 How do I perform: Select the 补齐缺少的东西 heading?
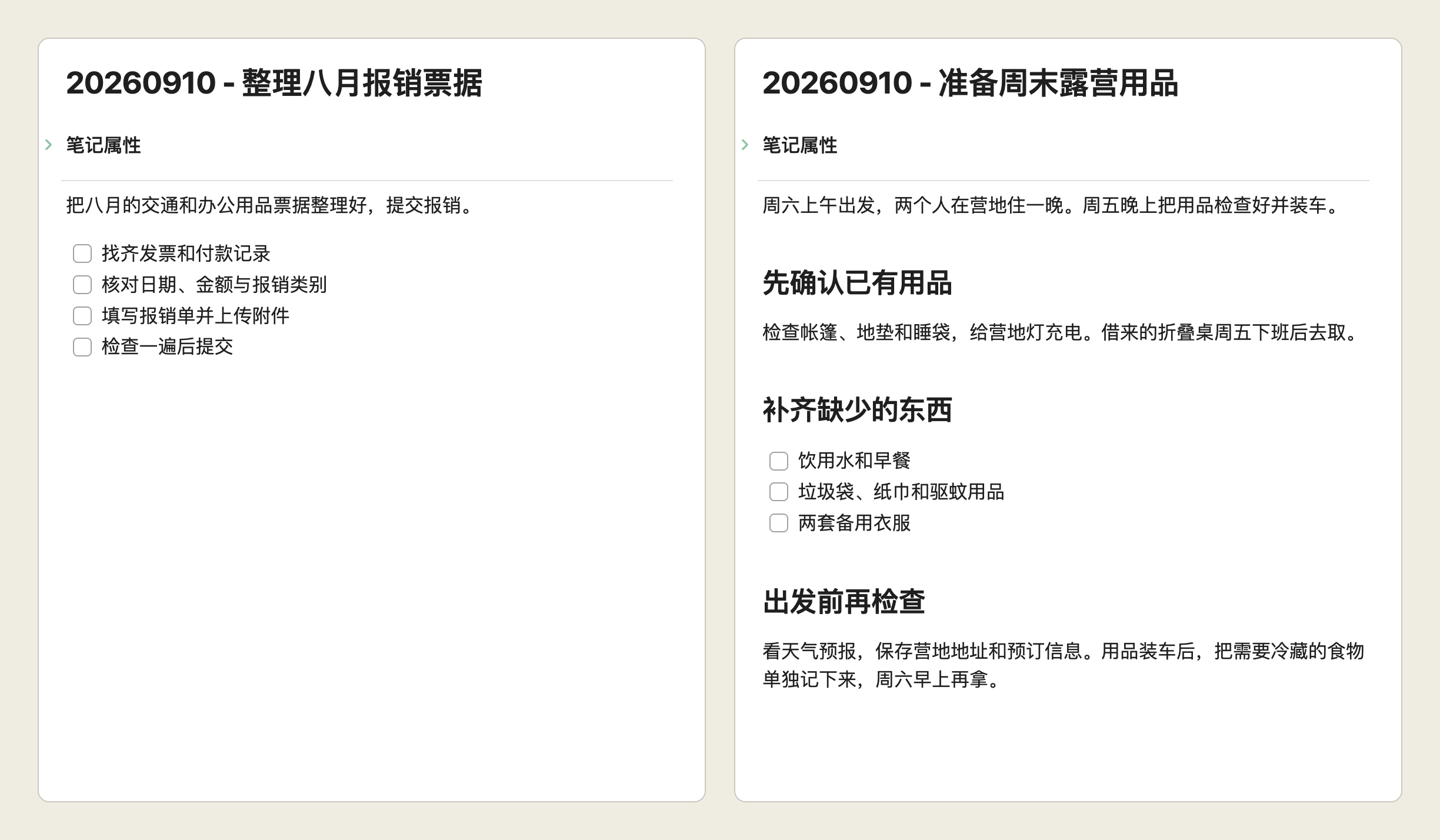(857, 410)
